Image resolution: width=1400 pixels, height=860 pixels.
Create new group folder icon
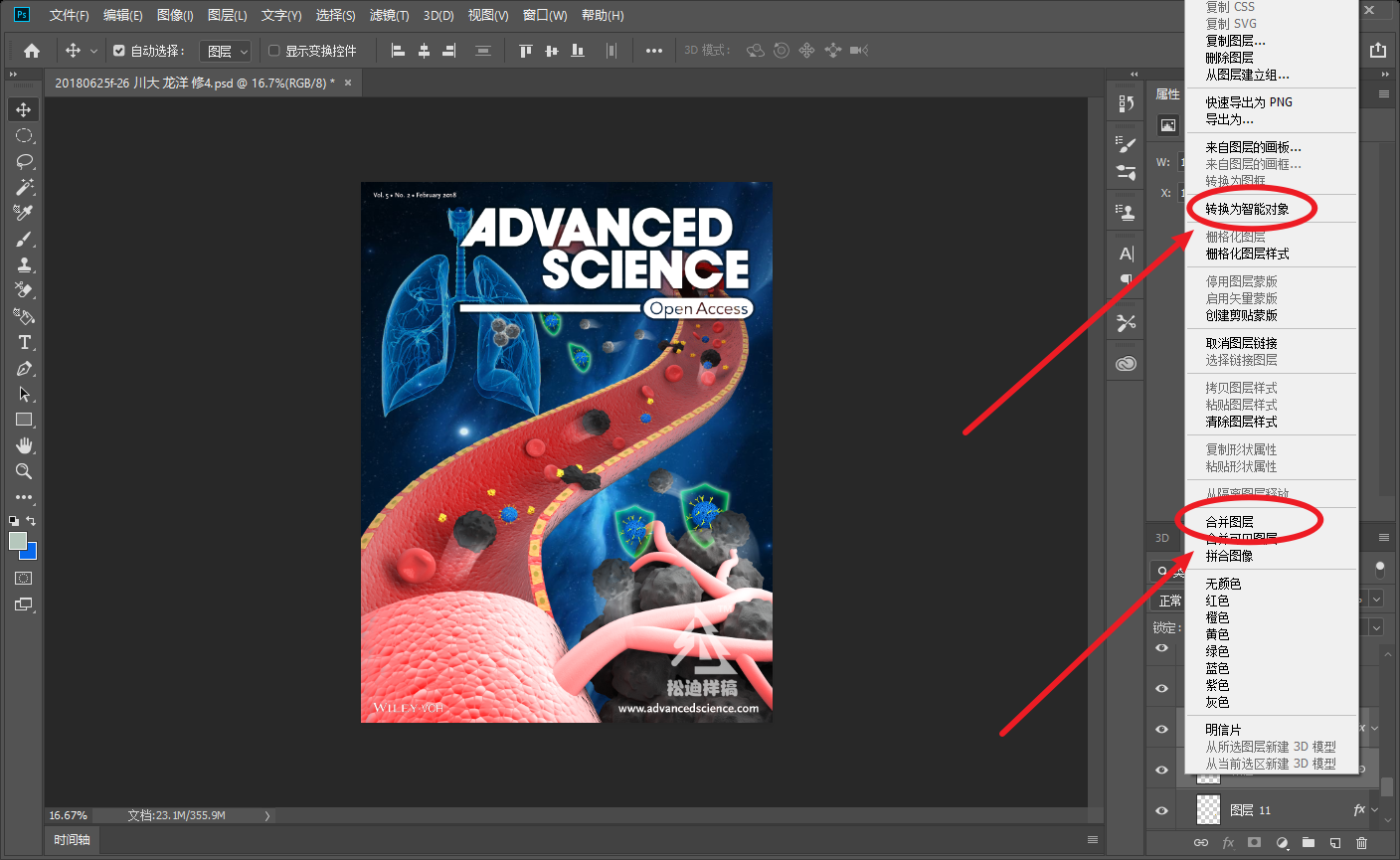1309,842
